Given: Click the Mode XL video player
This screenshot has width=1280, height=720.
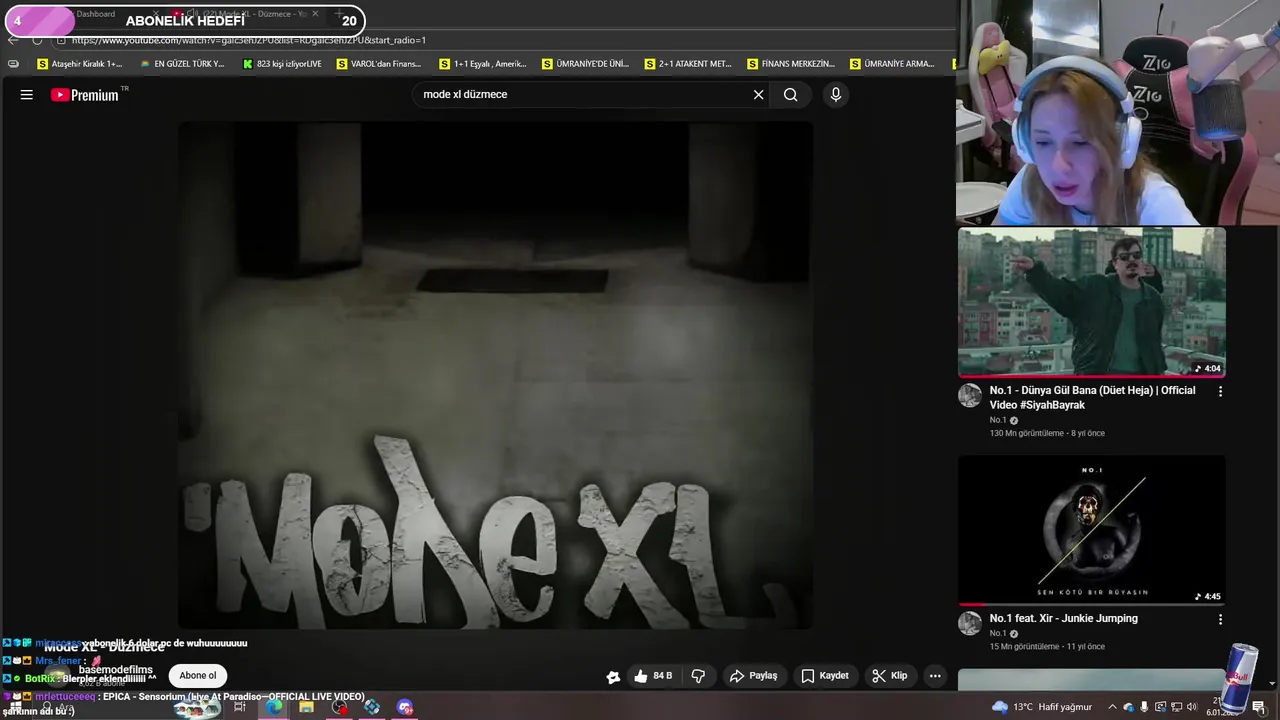Looking at the screenshot, I should (x=495, y=375).
